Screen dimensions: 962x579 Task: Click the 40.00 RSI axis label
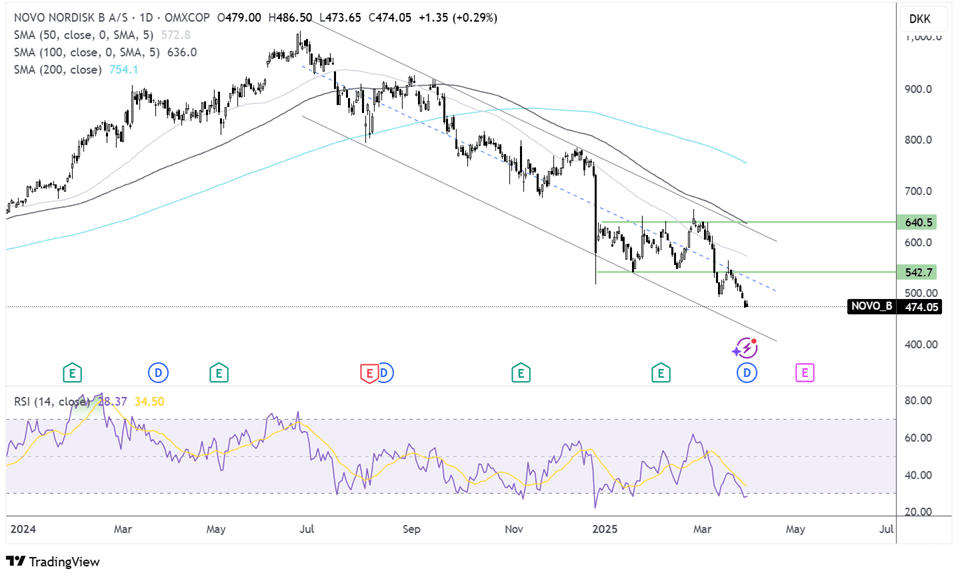pyautogui.click(x=918, y=475)
